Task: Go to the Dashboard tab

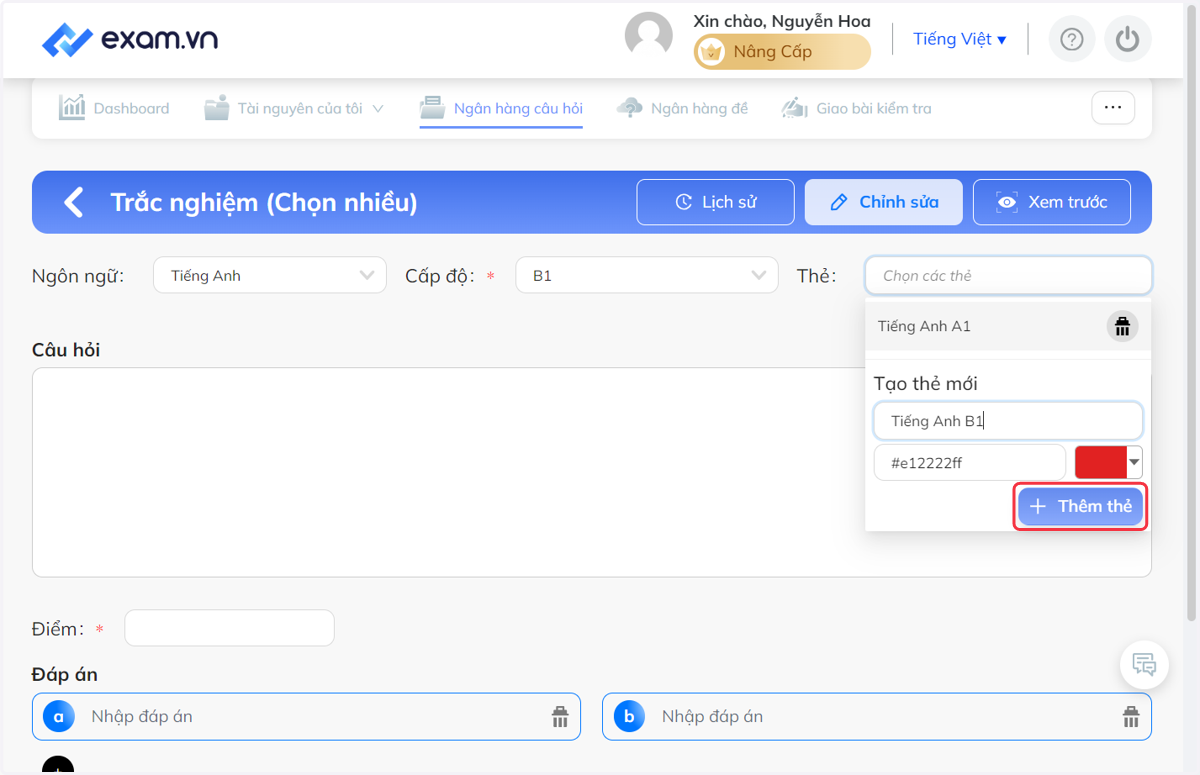Action: click(114, 108)
